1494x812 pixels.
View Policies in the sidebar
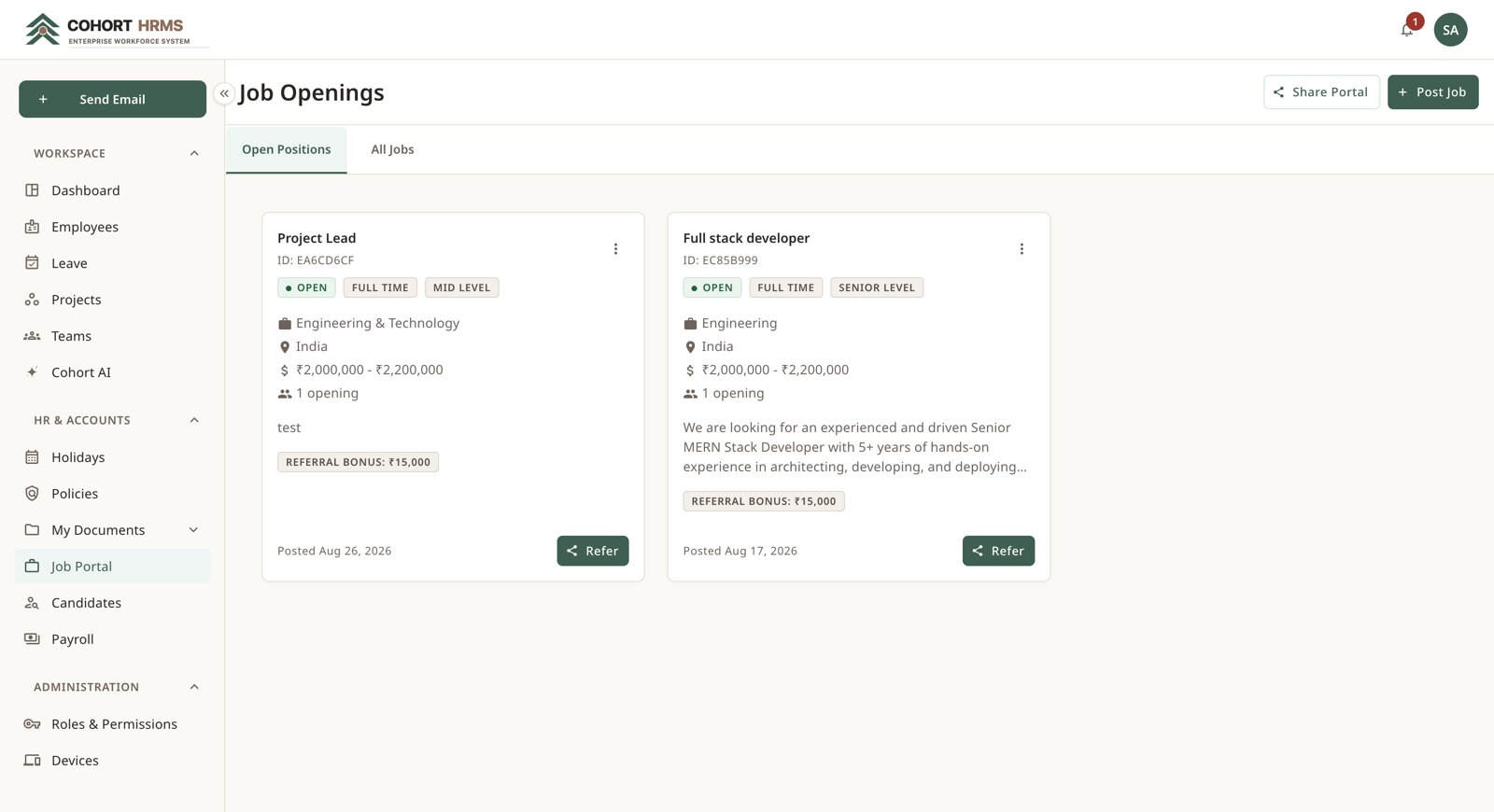point(112,494)
